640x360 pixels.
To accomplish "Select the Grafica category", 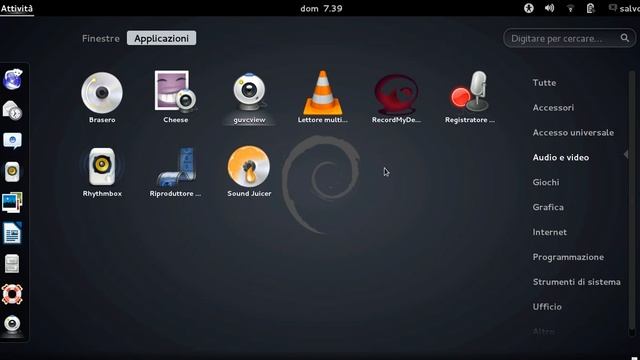I will pos(548,207).
